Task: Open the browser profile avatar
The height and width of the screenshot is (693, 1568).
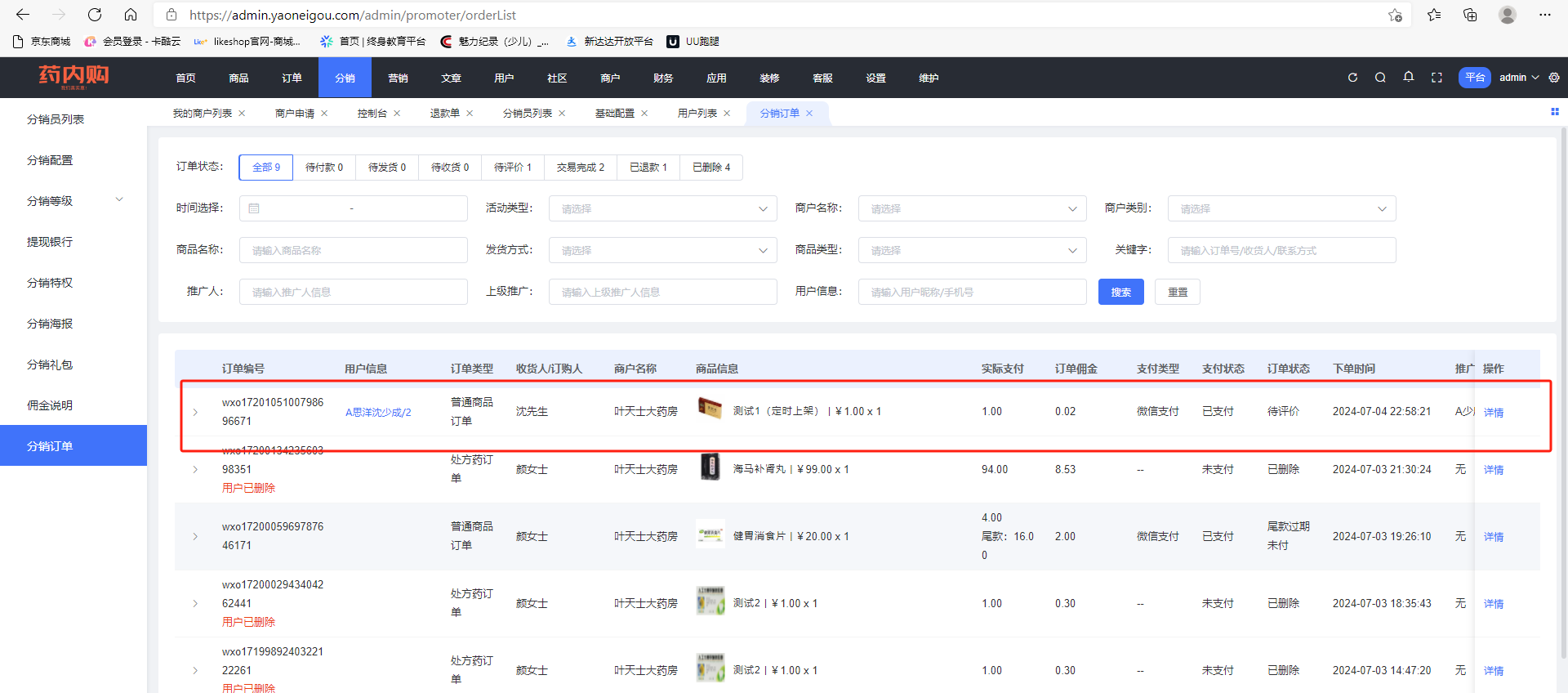Action: pos(1508,15)
